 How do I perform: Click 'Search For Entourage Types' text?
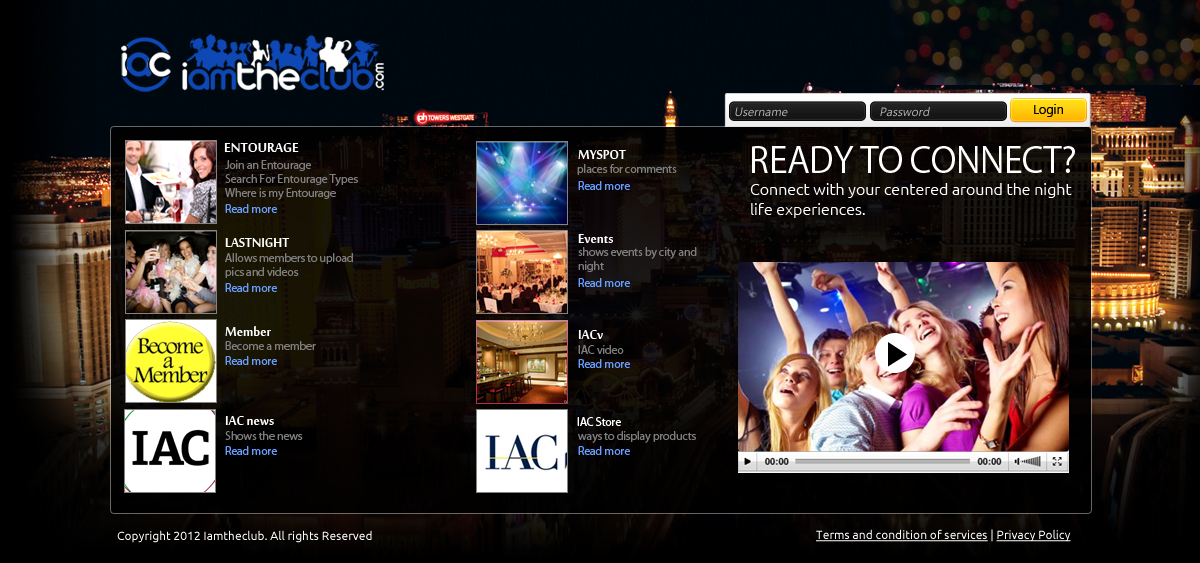(x=291, y=179)
